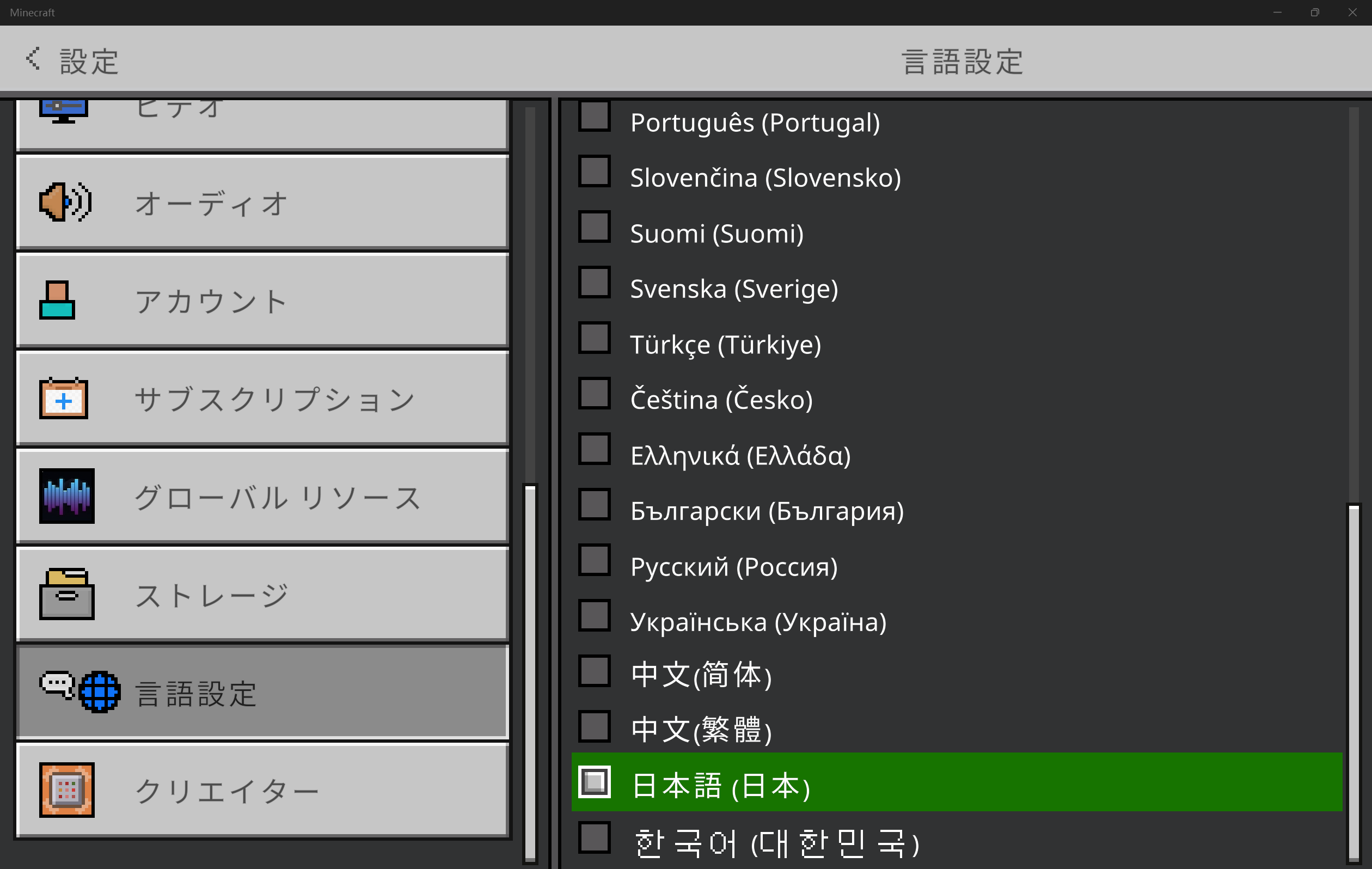
Task: Click the language globe icon
Action: pyautogui.click(x=99, y=692)
